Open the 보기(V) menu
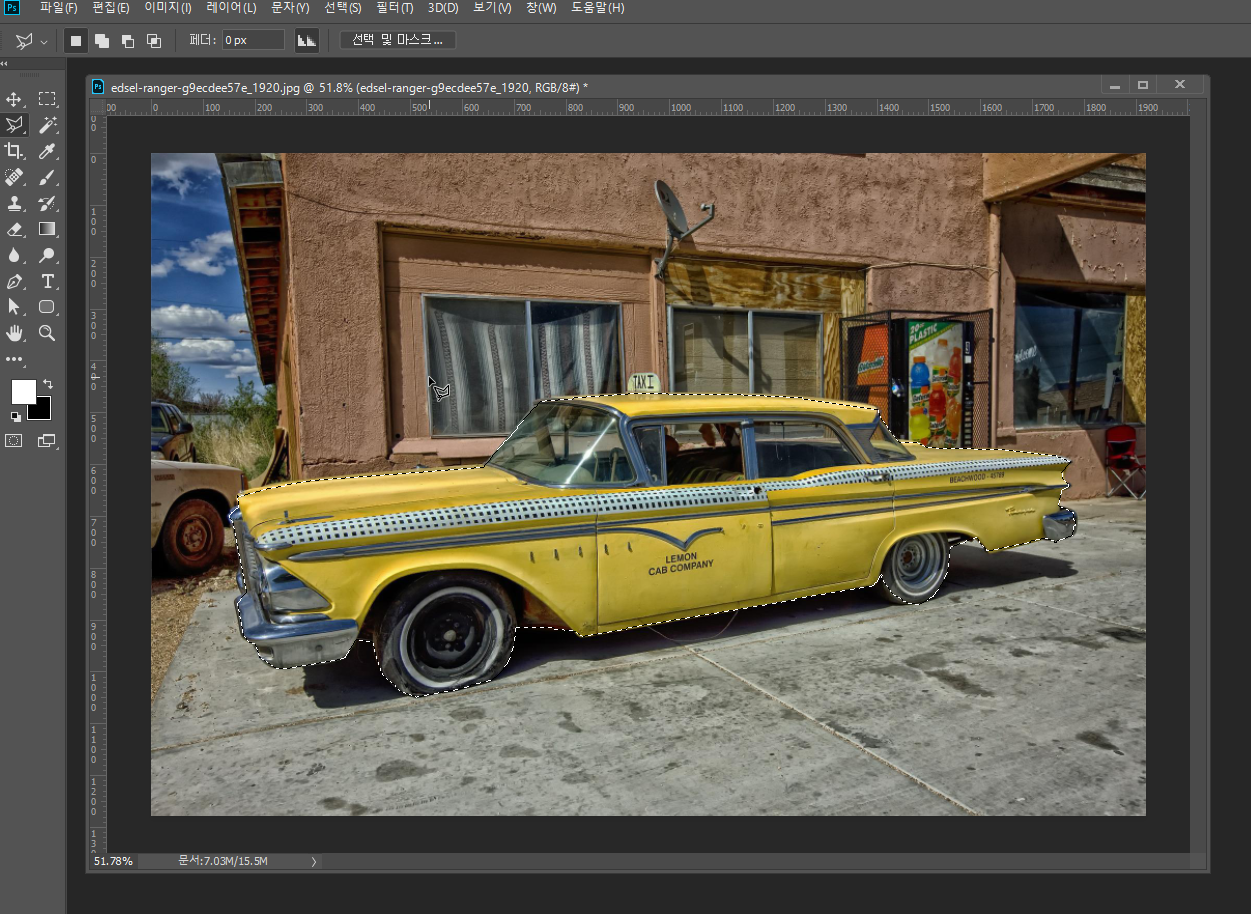The height and width of the screenshot is (914, 1251). point(492,8)
